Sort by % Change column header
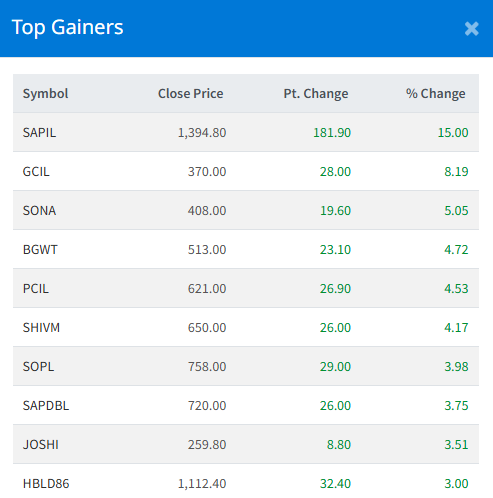This screenshot has width=493, height=498. pyautogui.click(x=436, y=94)
